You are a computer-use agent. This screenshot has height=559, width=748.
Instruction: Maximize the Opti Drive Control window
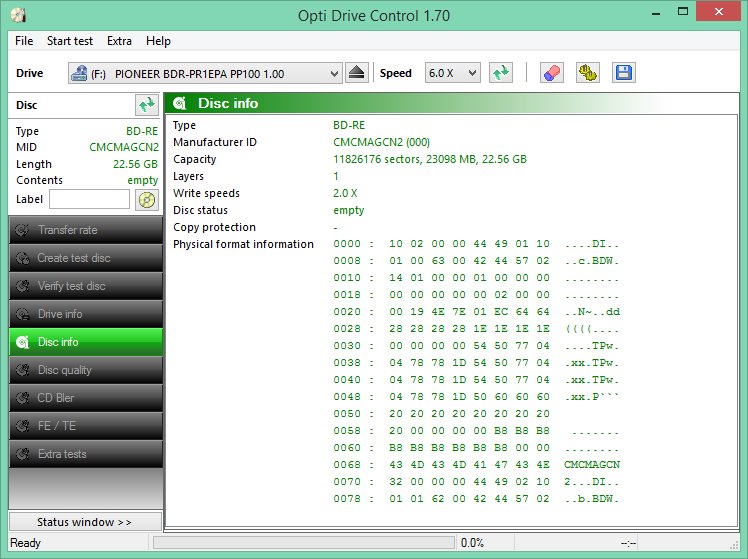point(683,12)
